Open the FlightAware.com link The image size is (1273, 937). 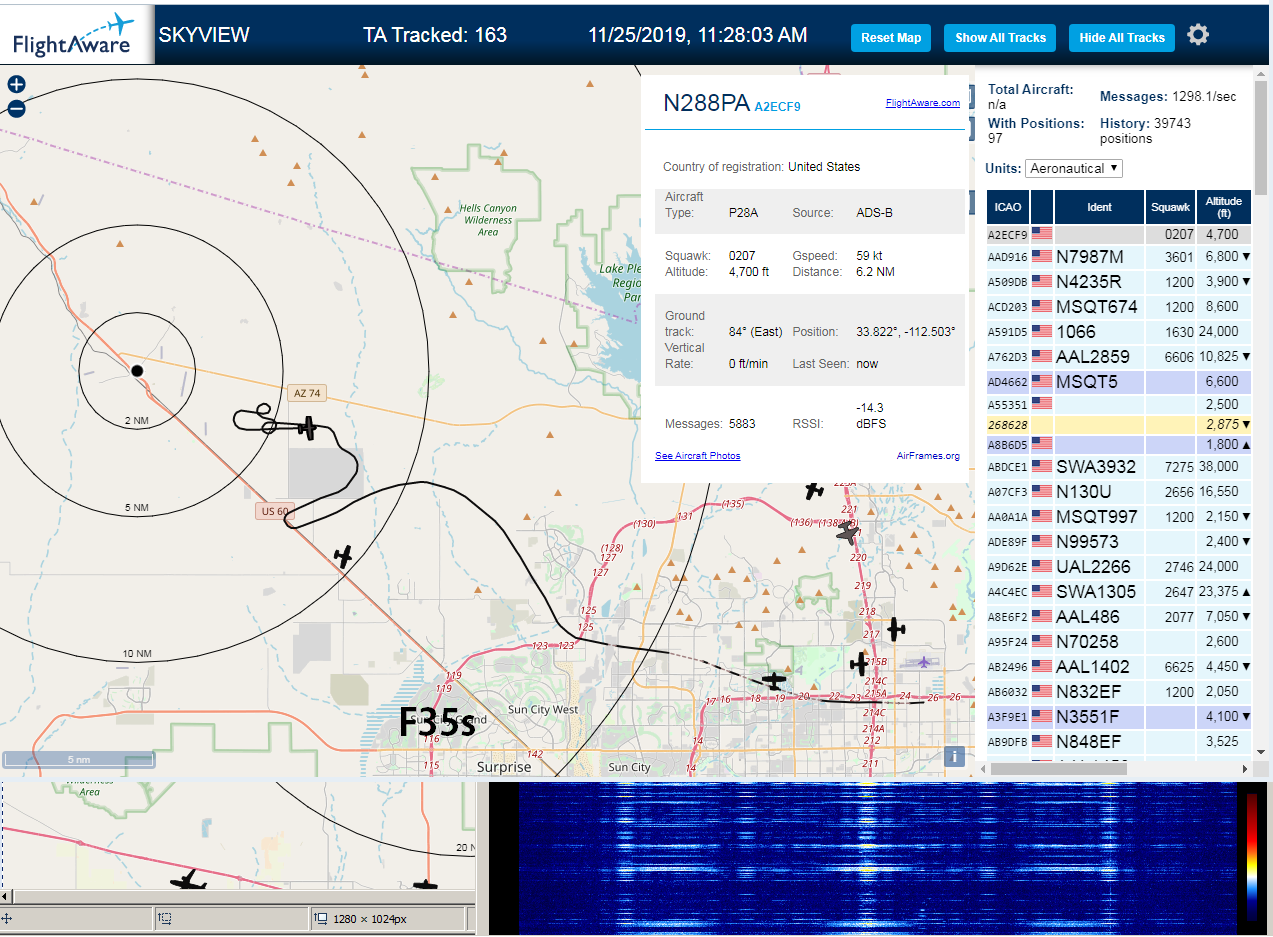[922, 102]
